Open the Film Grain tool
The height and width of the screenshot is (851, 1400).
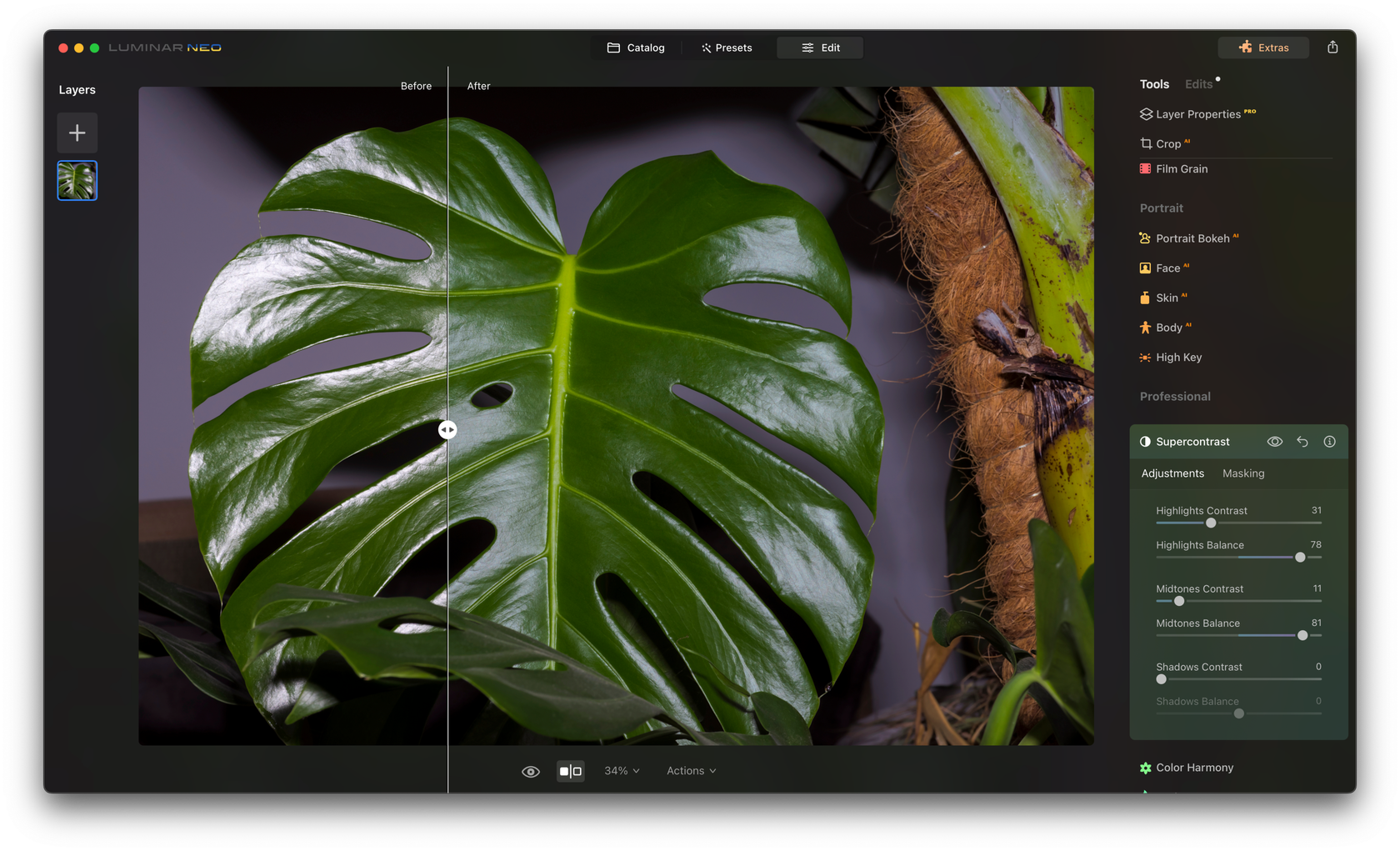tap(1180, 168)
